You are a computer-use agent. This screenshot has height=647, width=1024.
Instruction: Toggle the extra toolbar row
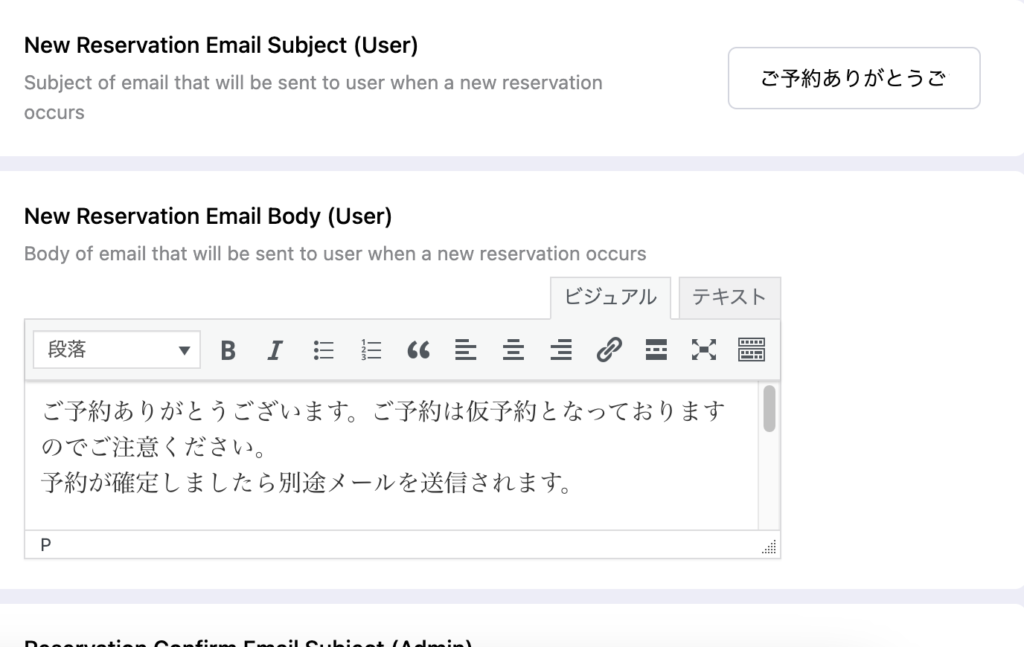[x=751, y=350]
